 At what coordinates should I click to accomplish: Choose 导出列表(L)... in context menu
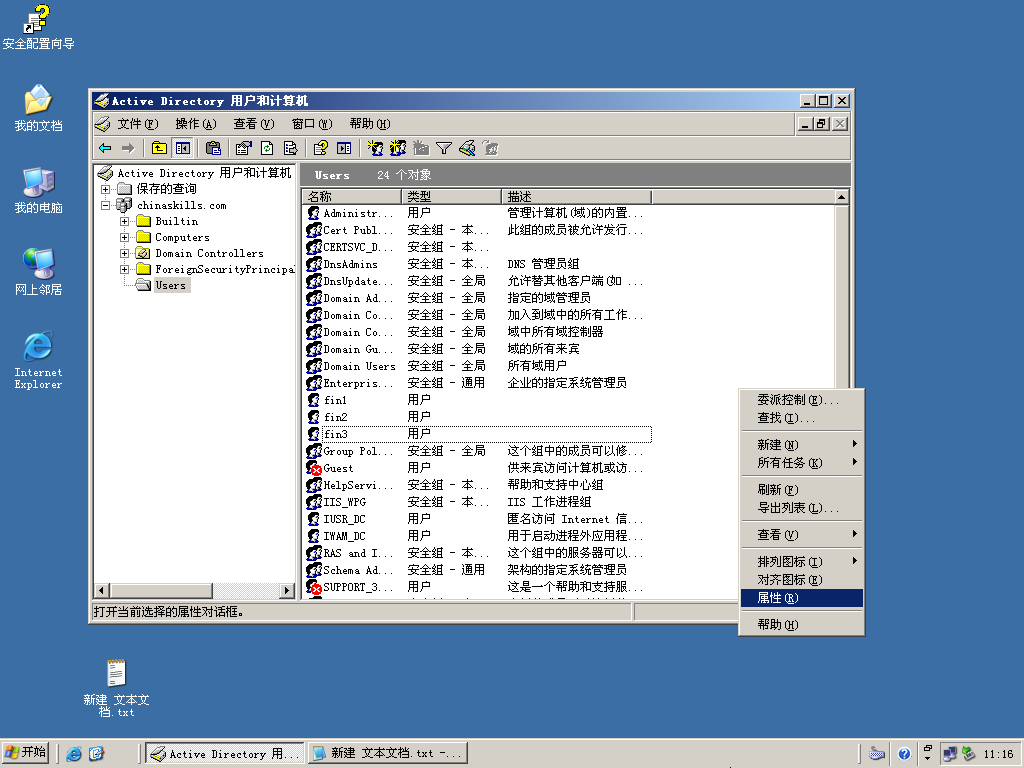[802, 508]
